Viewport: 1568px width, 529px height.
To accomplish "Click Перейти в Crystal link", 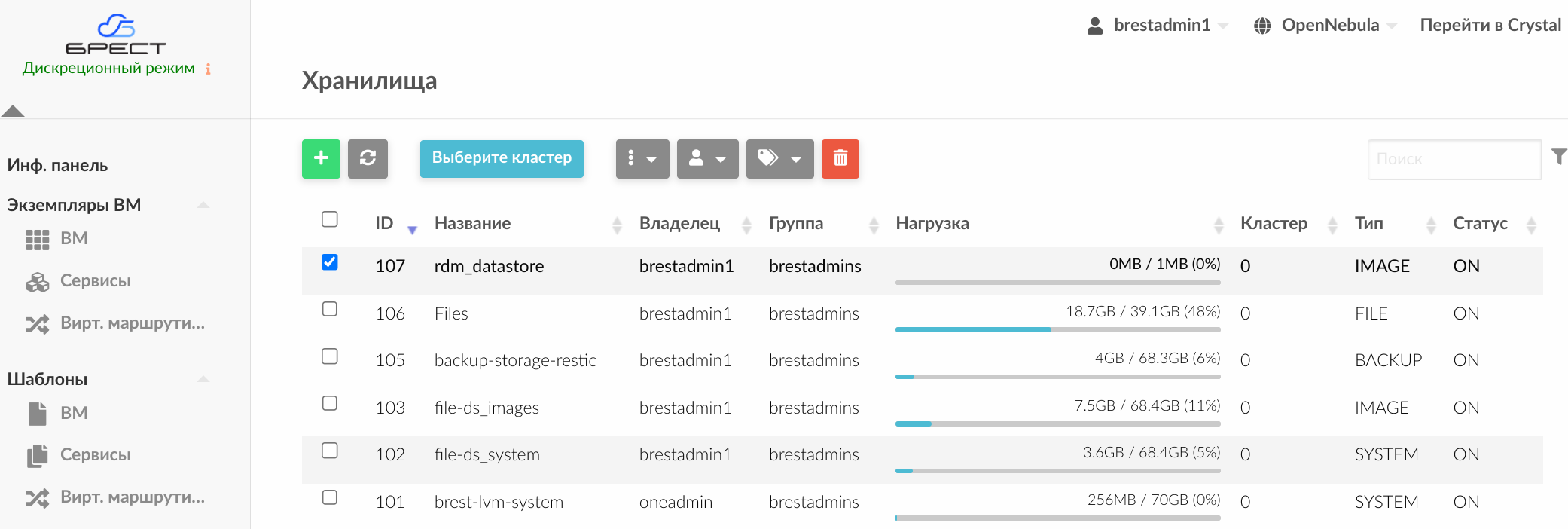I will (x=1490, y=26).
